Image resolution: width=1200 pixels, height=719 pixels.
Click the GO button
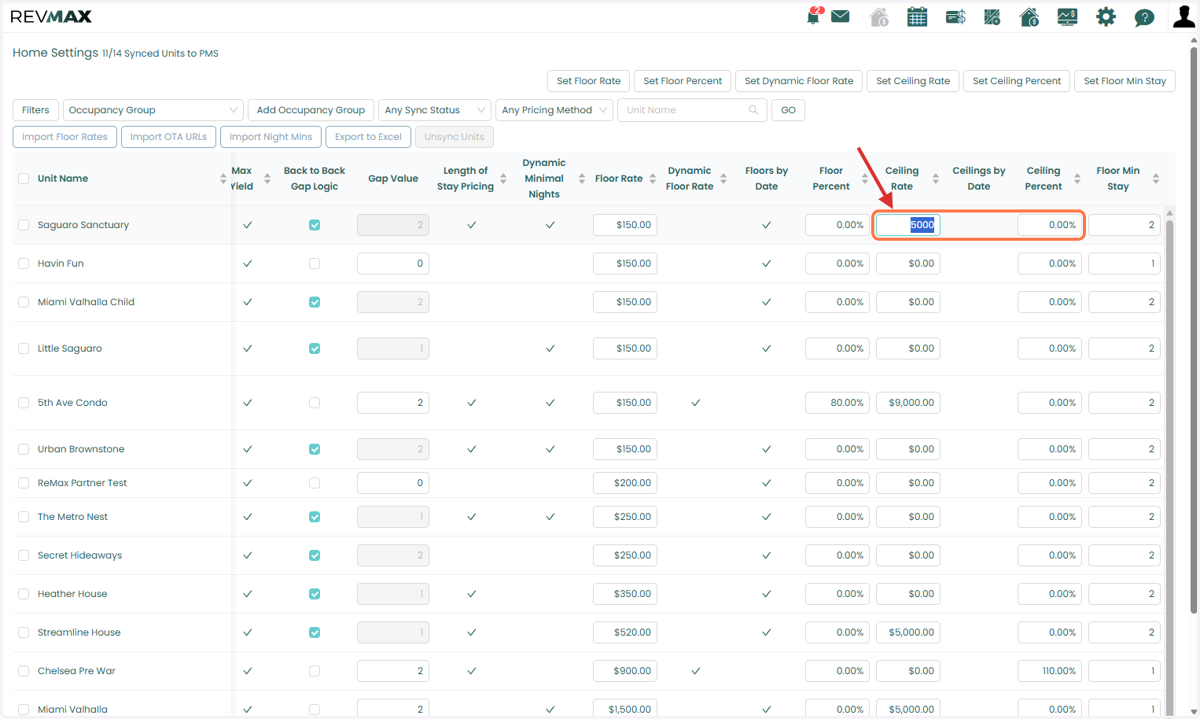[x=788, y=110]
